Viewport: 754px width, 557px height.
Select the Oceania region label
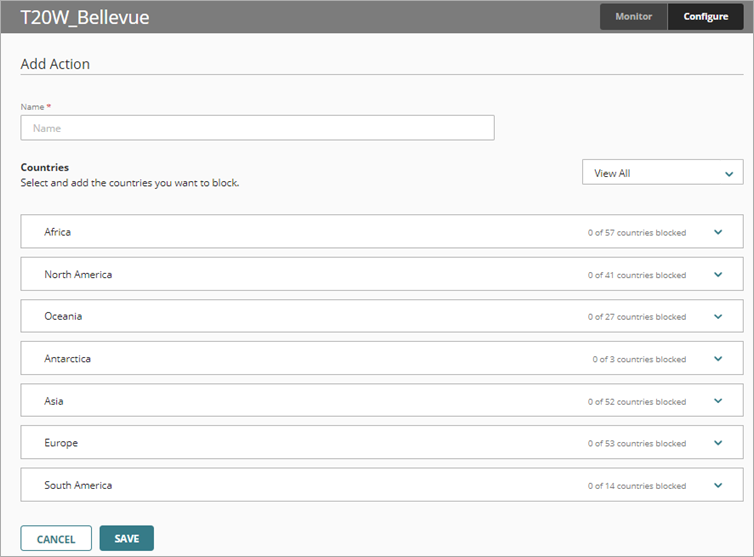63,316
